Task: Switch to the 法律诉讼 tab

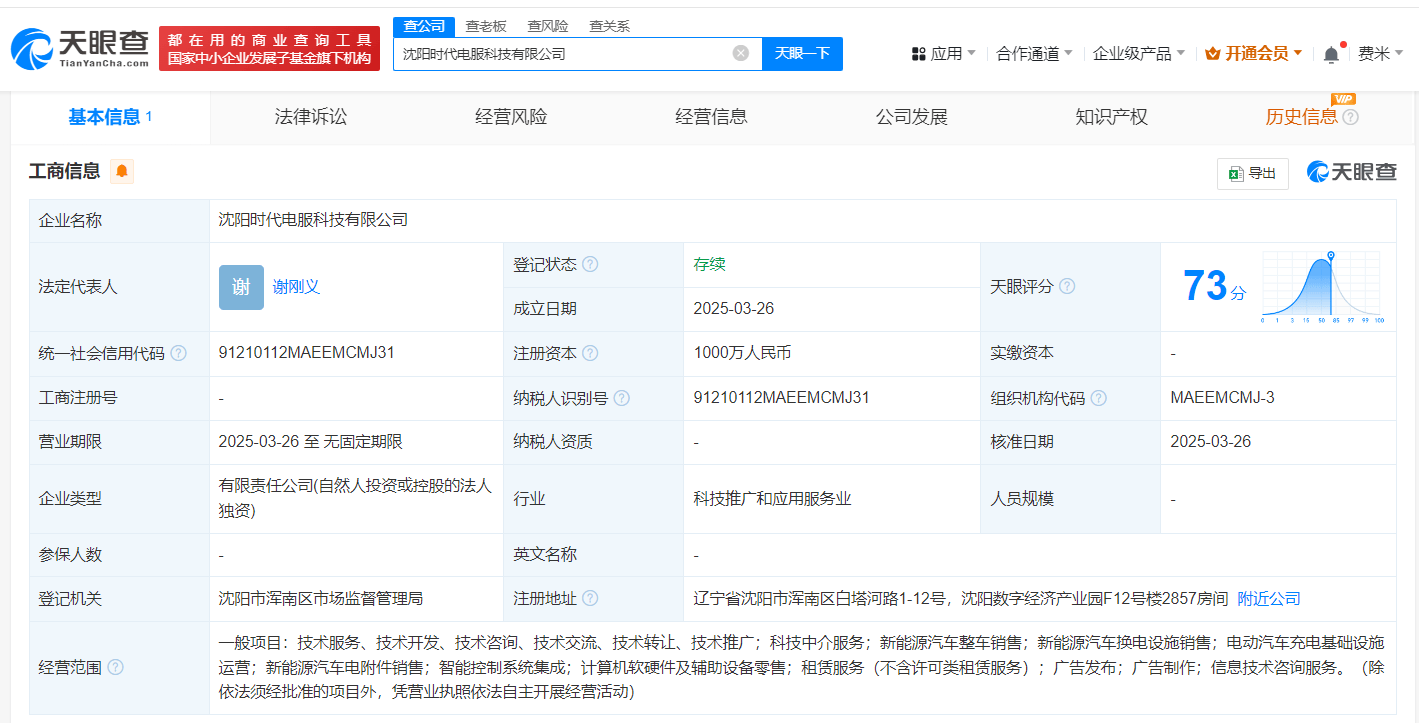Action: tap(311, 117)
